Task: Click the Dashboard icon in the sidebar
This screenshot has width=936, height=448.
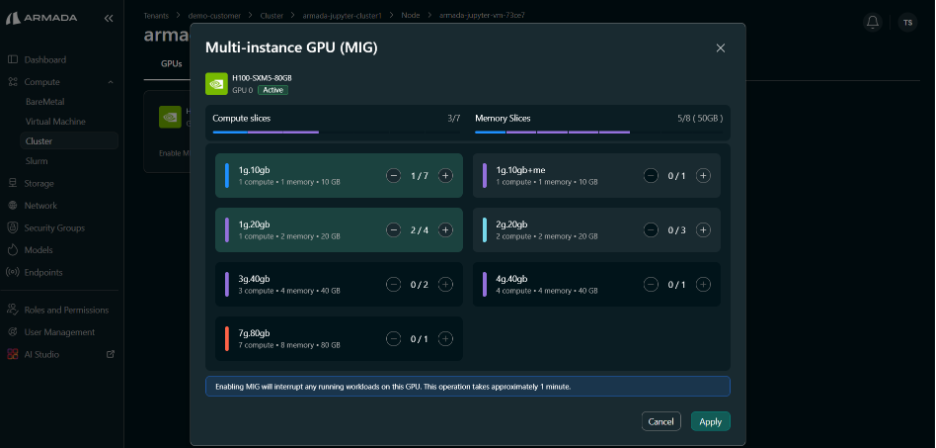Action: (13, 60)
